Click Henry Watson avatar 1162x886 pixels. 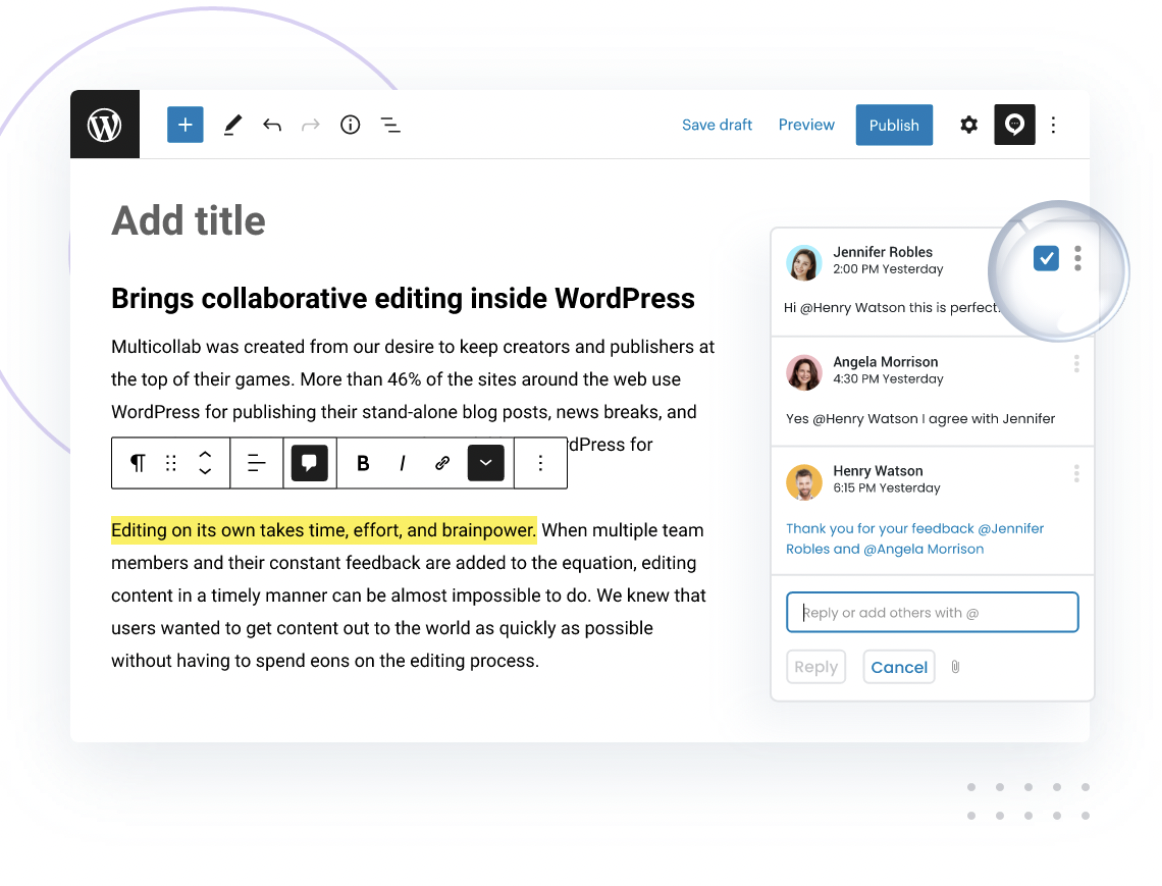pyautogui.click(x=804, y=482)
